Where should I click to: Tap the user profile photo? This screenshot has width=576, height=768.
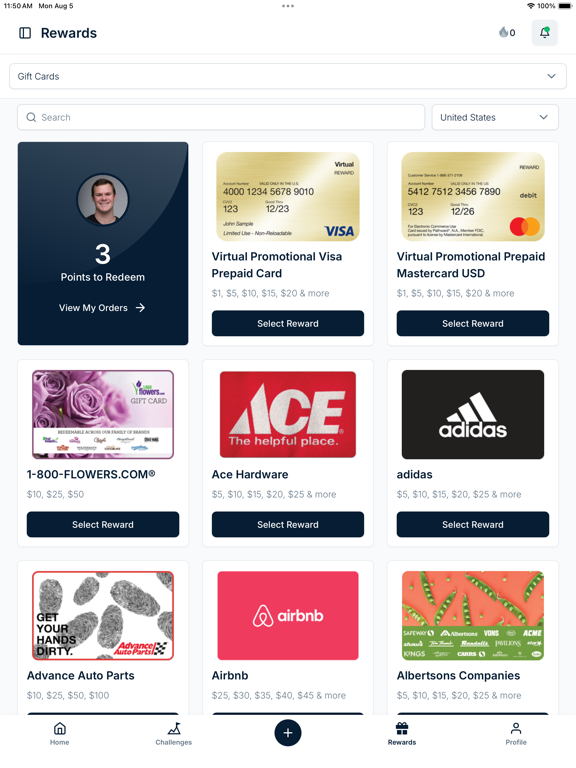click(x=103, y=200)
